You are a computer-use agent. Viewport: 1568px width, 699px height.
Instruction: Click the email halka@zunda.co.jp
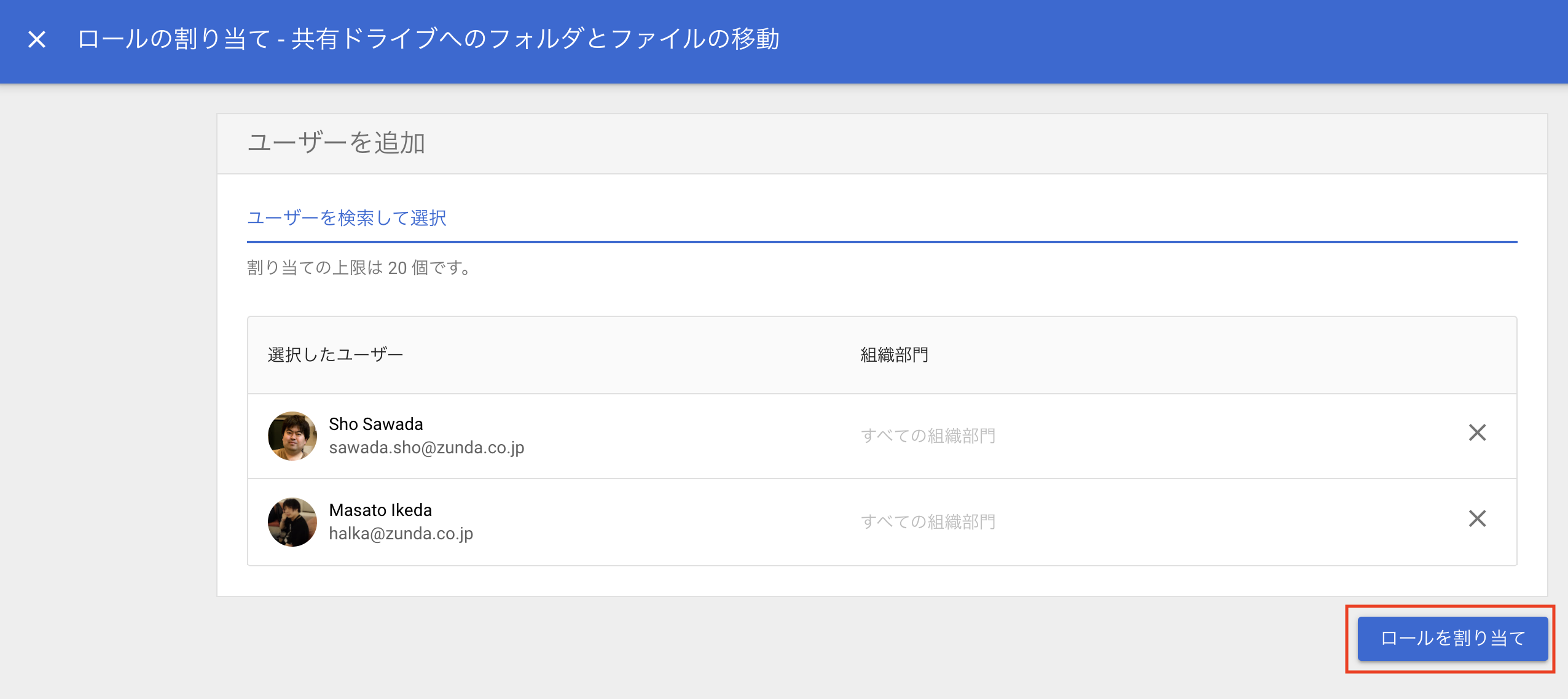point(401,534)
